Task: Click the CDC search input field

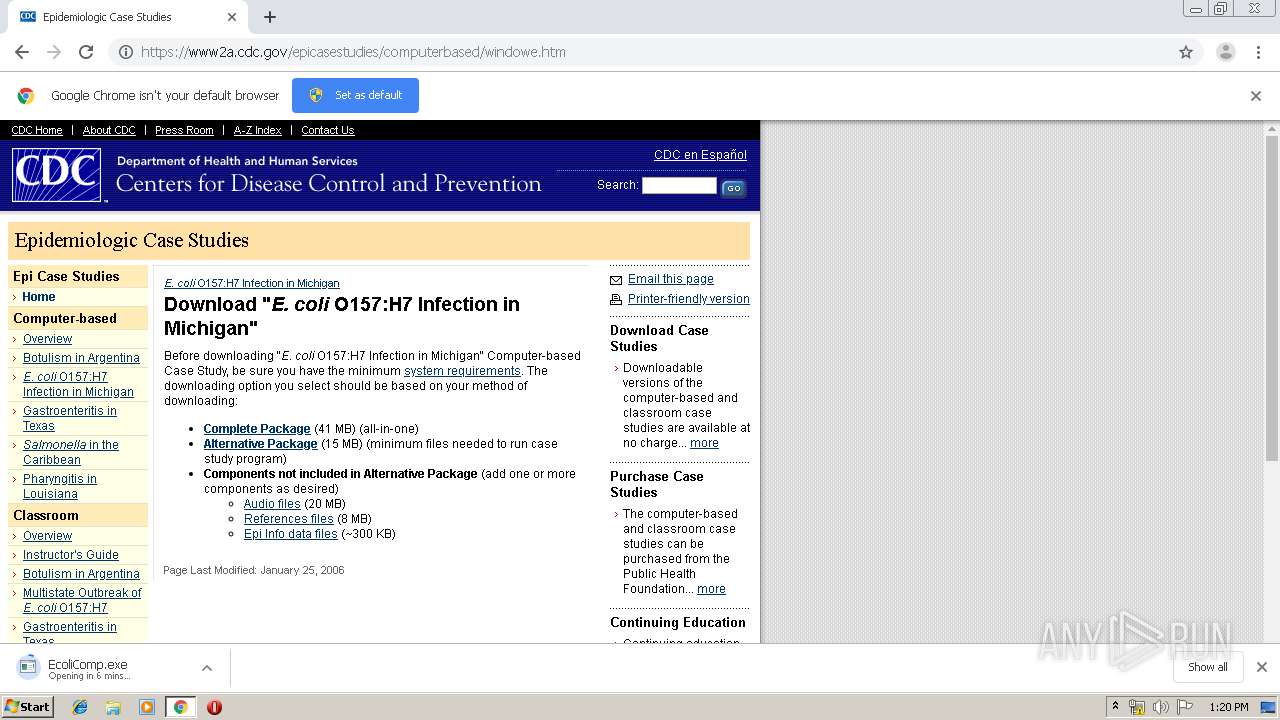Action: point(679,185)
